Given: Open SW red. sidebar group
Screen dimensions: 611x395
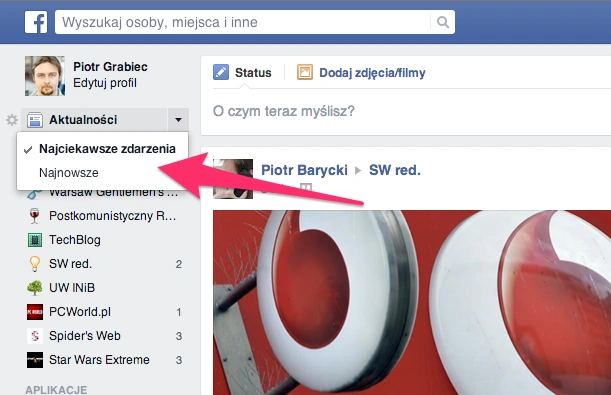Looking at the screenshot, I should [x=71, y=264].
